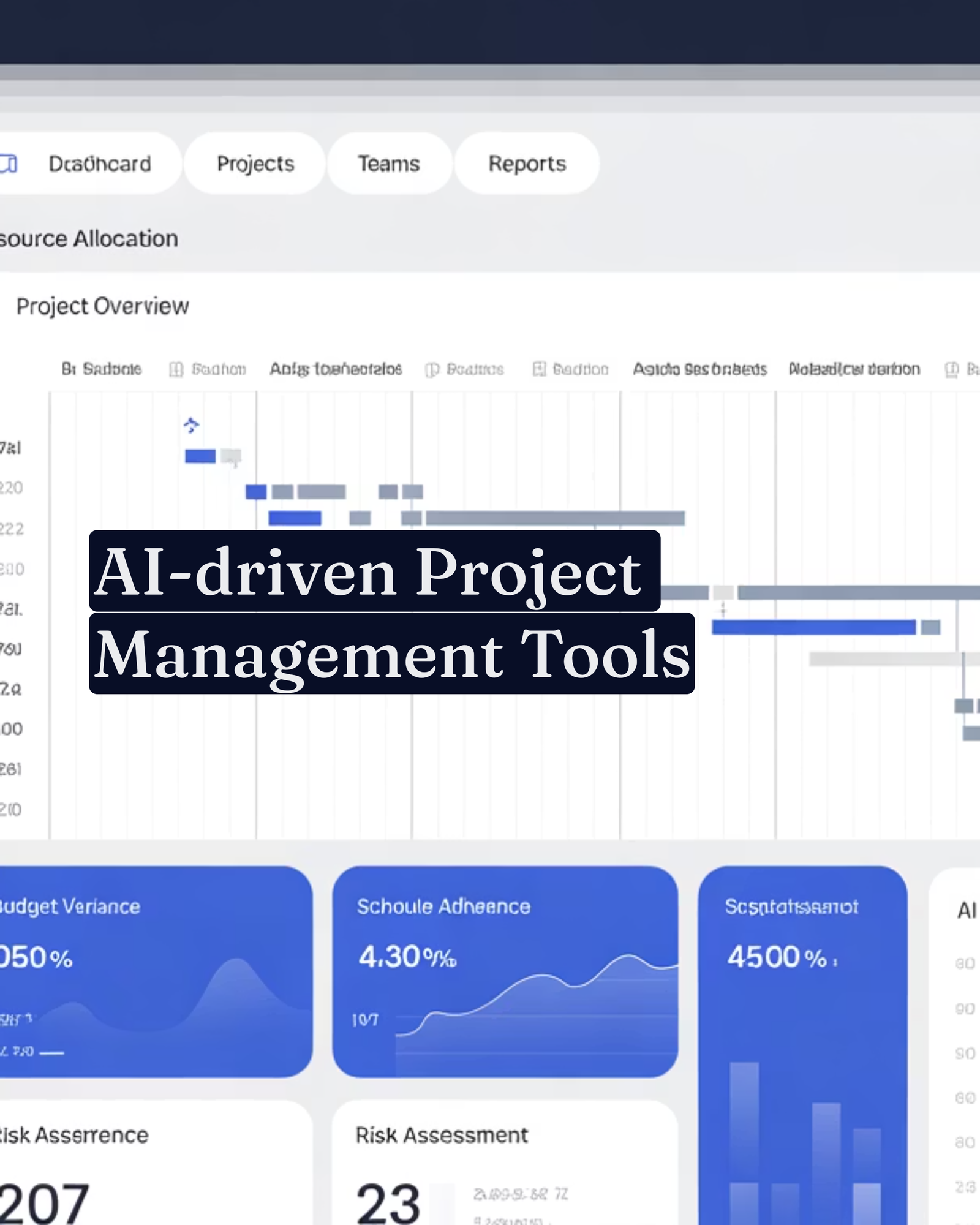Click the blue milestone marker icon in the Gantt chart
Screen dimensions: 980x1225
[191, 425]
